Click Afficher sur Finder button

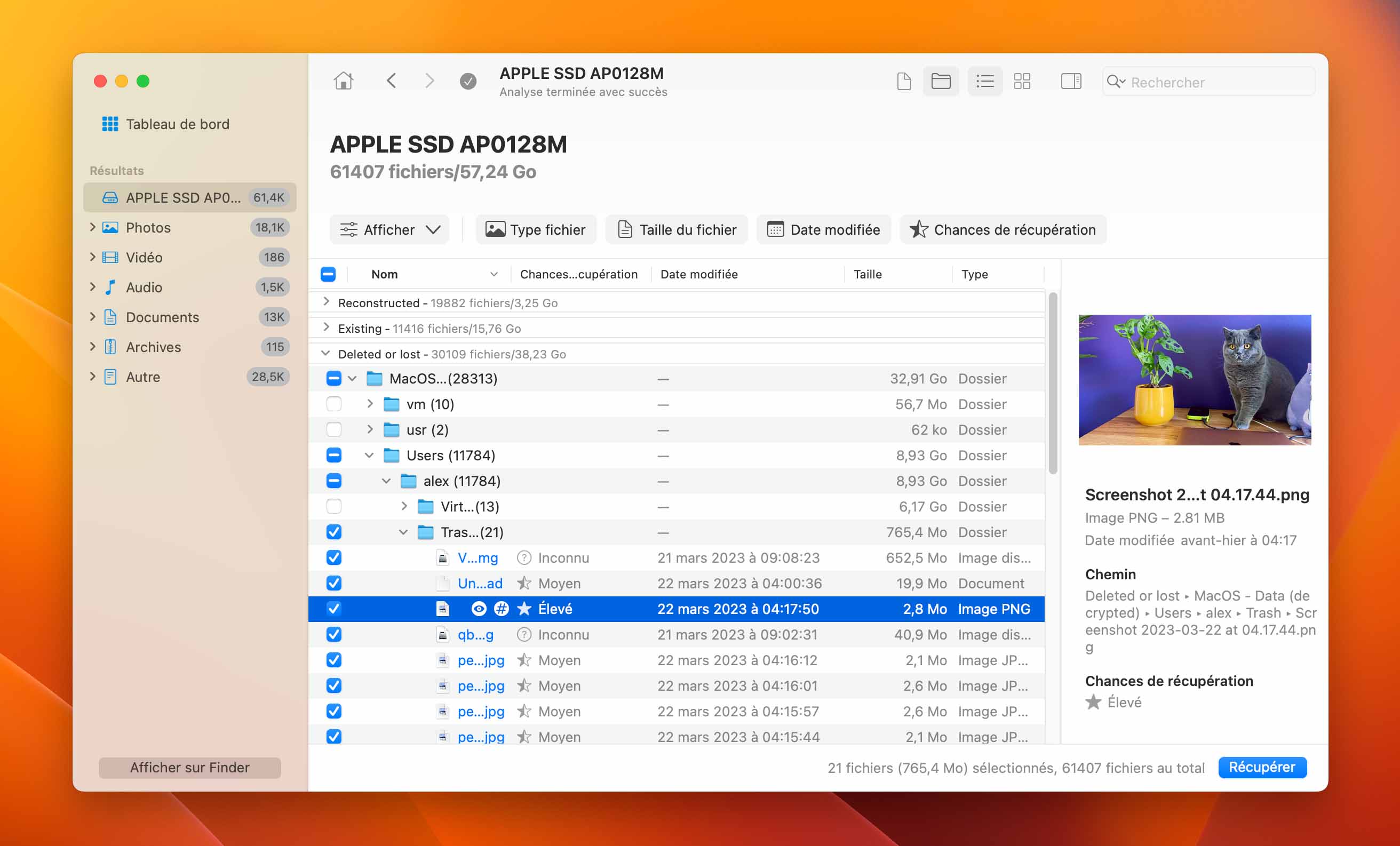point(190,768)
